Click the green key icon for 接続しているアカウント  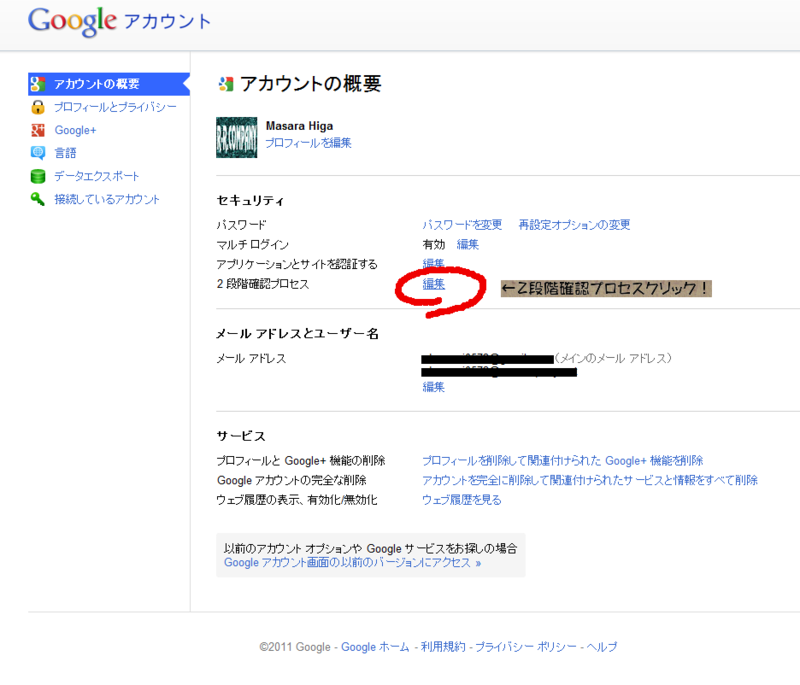(x=38, y=199)
